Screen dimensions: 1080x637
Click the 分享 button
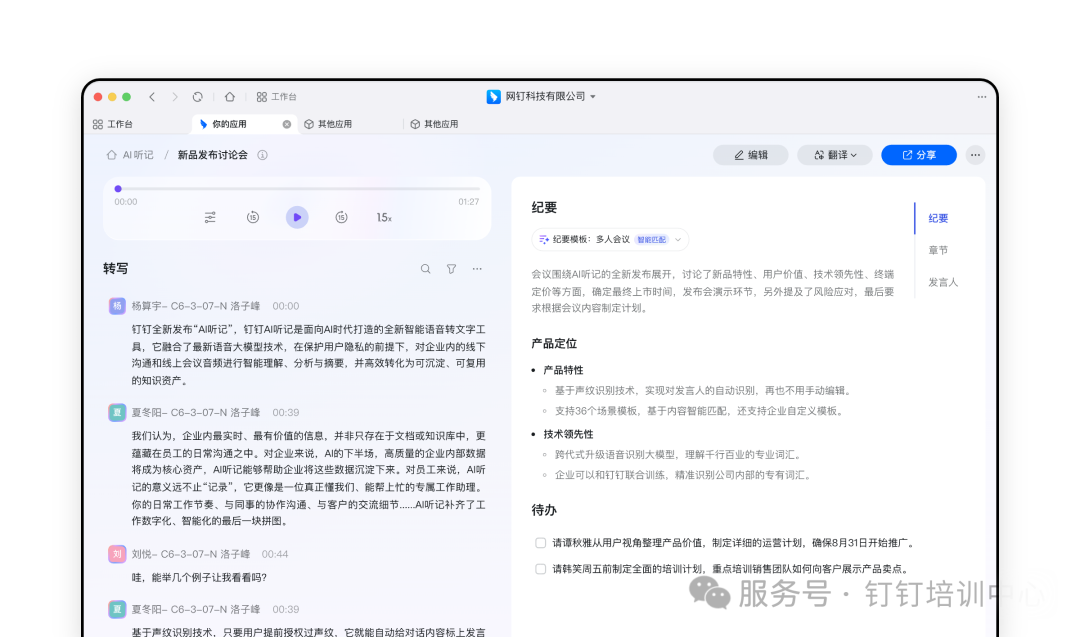pyautogui.click(x=919, y=155)
